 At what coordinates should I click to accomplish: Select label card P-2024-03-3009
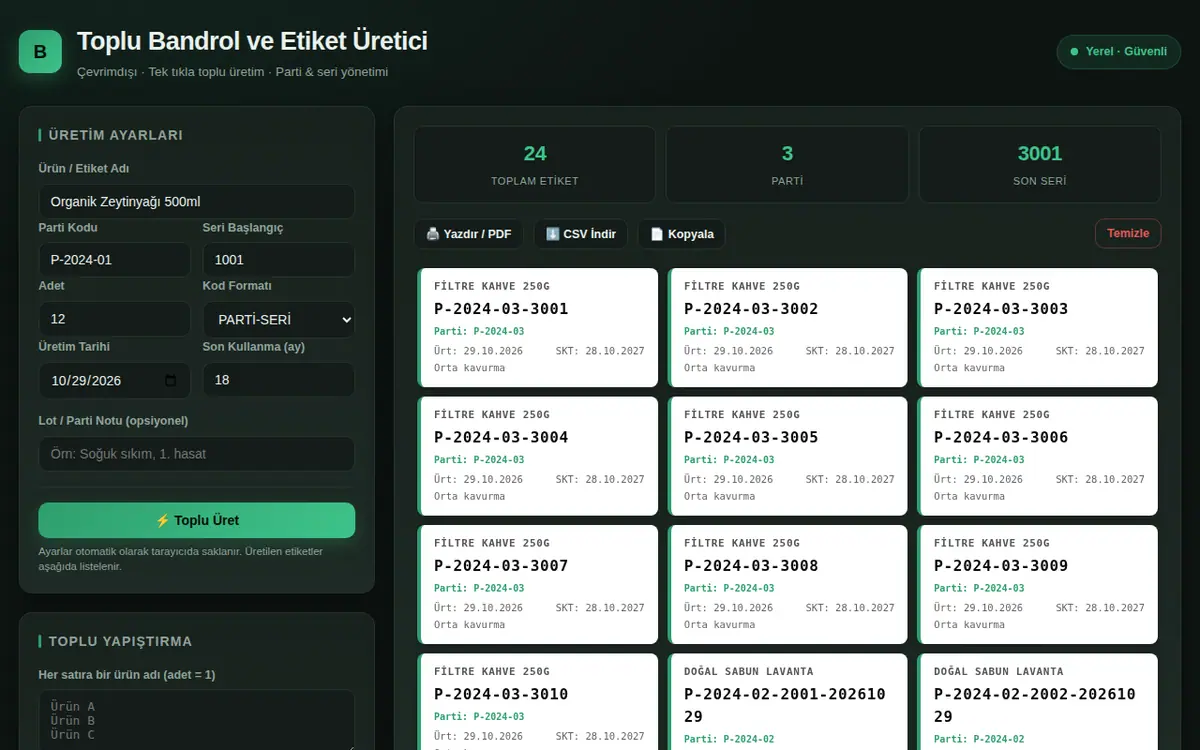tap(1038, 584)
